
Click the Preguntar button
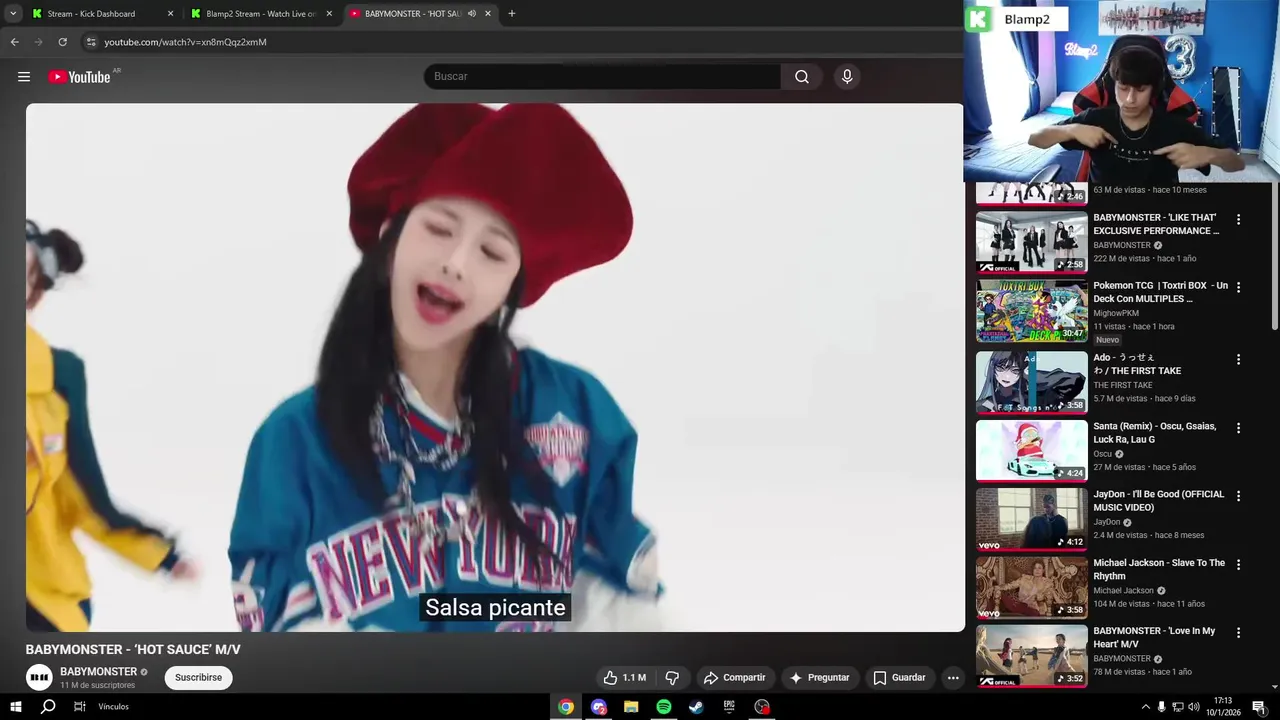tap(819, 678)
